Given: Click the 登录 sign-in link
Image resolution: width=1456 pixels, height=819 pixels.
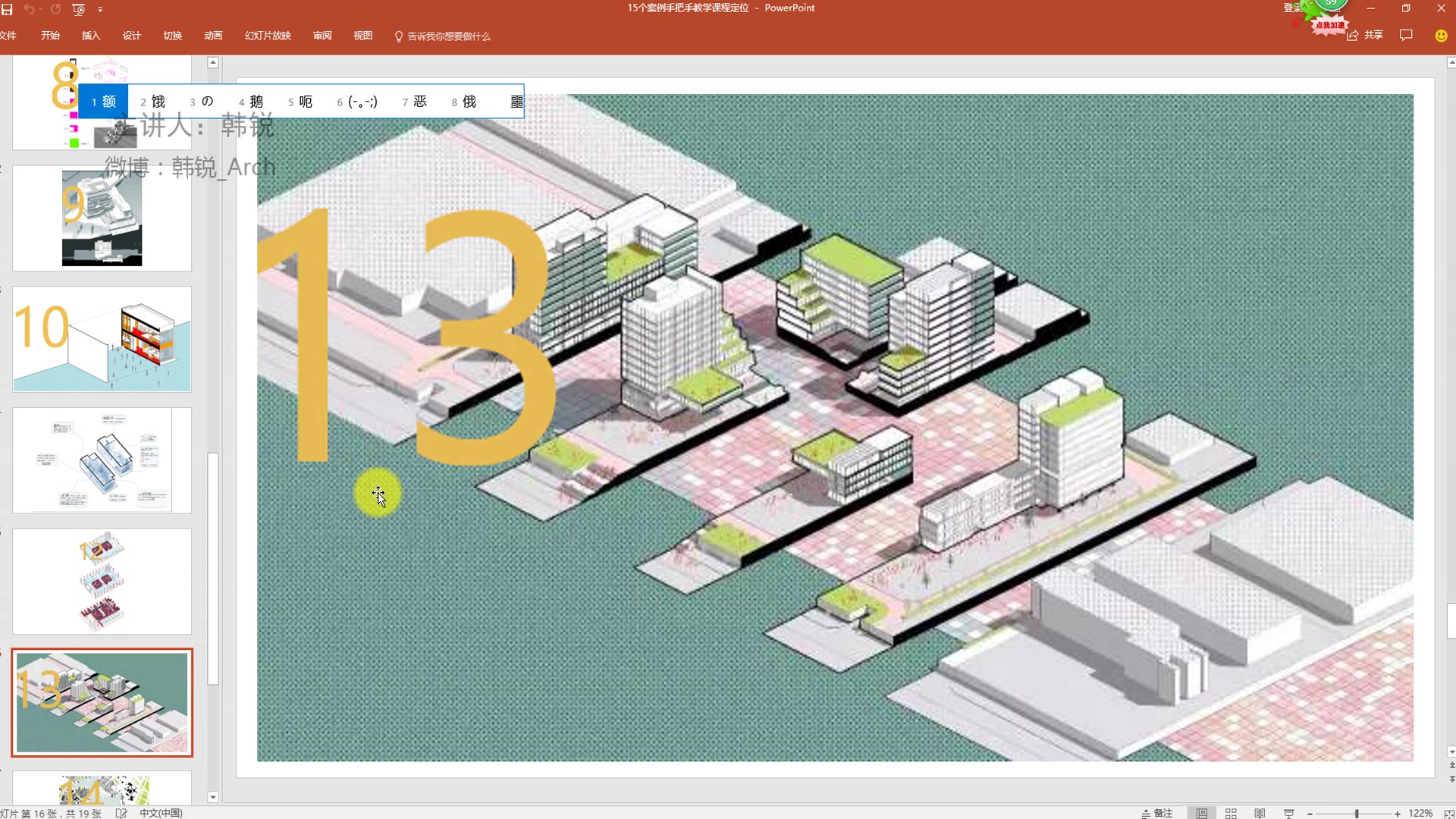Looking at the screenshot, I should pyautogui.click(x=1291, y=8).
